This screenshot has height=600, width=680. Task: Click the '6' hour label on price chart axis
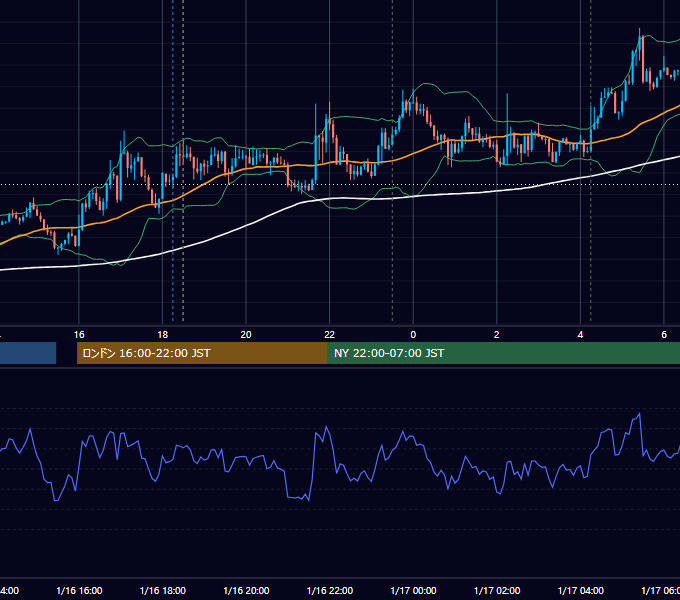pos(664,335)
